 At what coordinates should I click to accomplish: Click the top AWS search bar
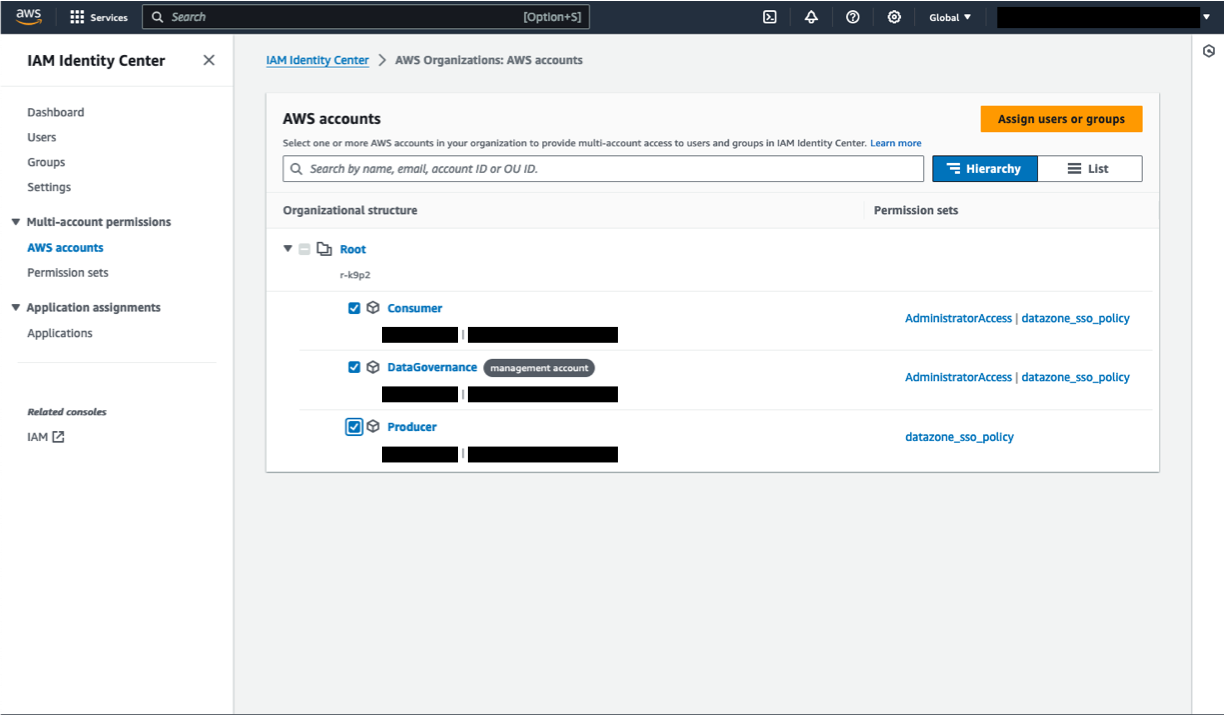[x=366, y=17]
